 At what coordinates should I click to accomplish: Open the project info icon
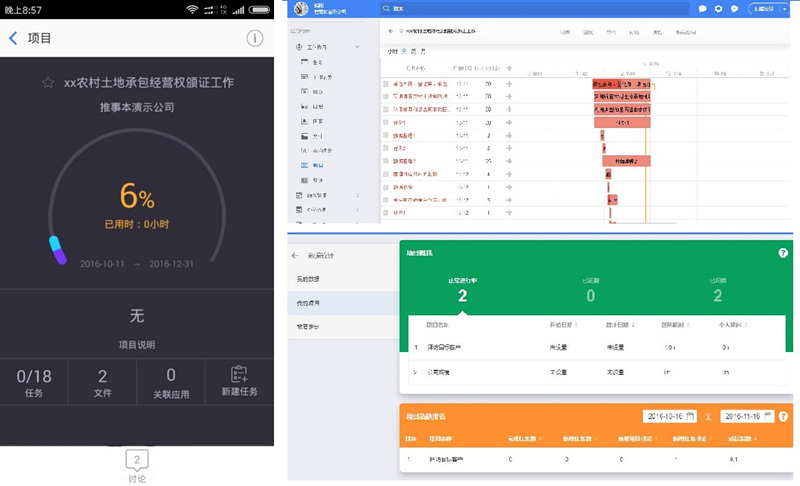coord(255,39)
